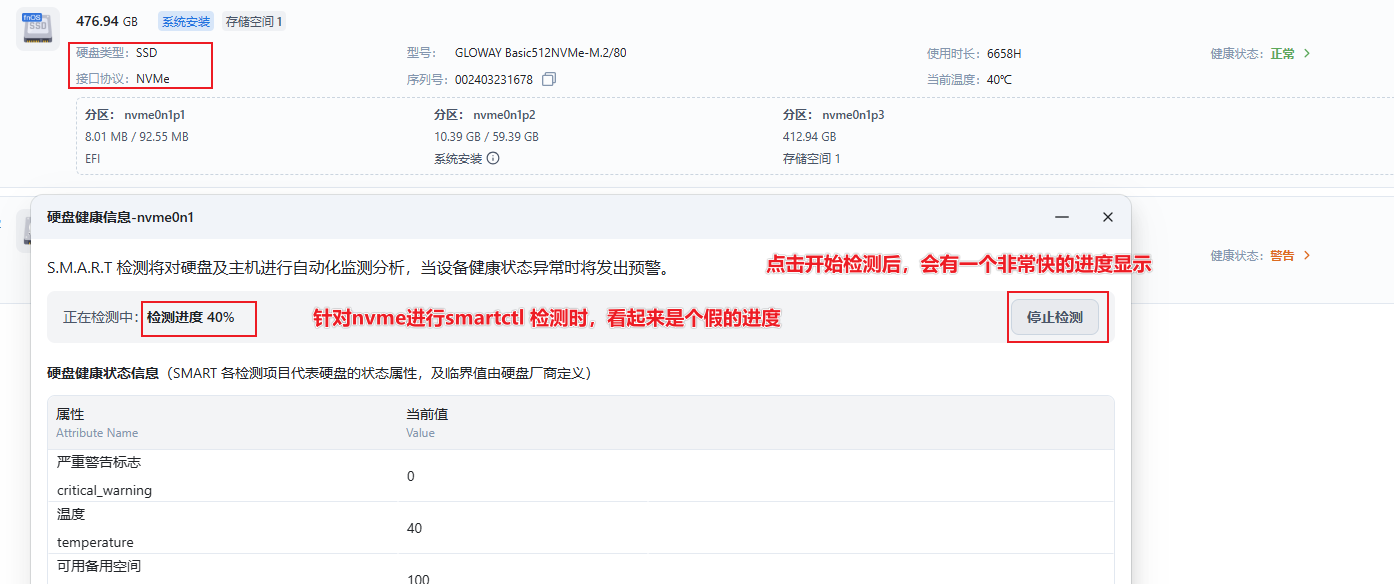This screenshot has width=1394, height=584.
Task: Click the 属性 Attribute Name column header
Action: 97,423
